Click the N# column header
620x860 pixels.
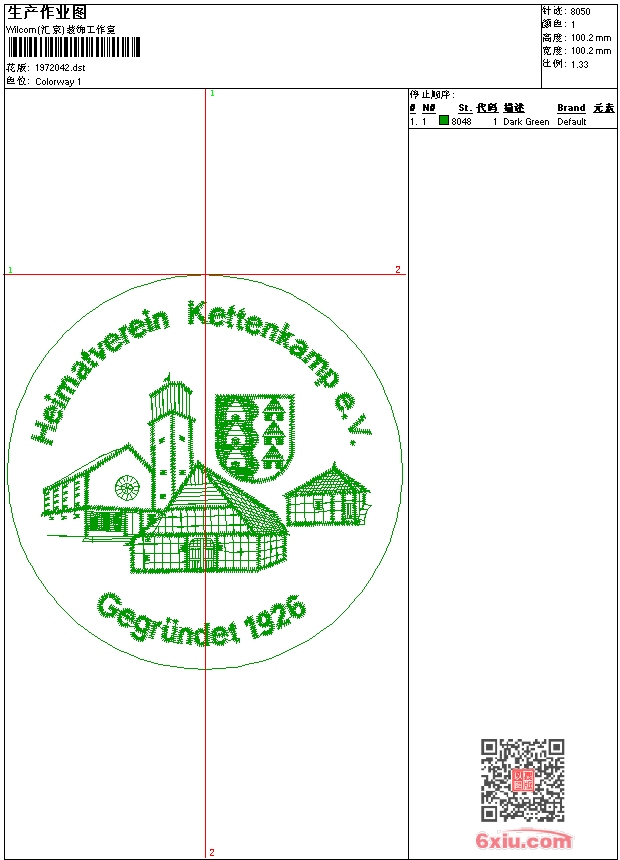coord(429,108)
